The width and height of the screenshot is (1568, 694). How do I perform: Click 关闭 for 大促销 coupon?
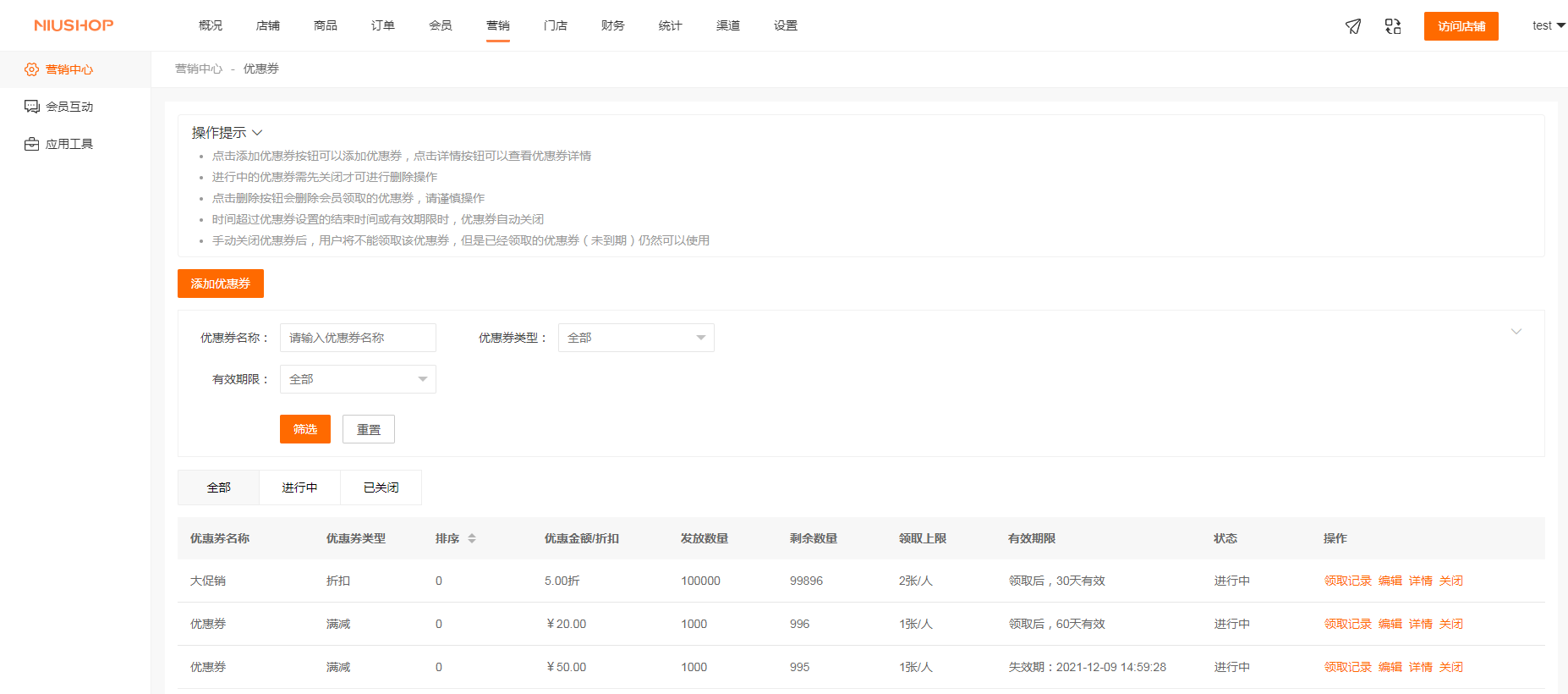coord(1451,581)
